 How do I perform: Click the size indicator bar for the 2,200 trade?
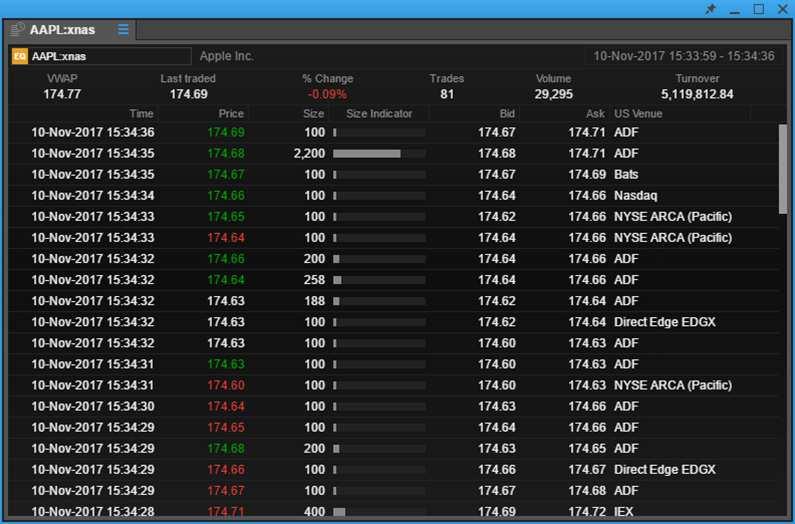[379, 153]
